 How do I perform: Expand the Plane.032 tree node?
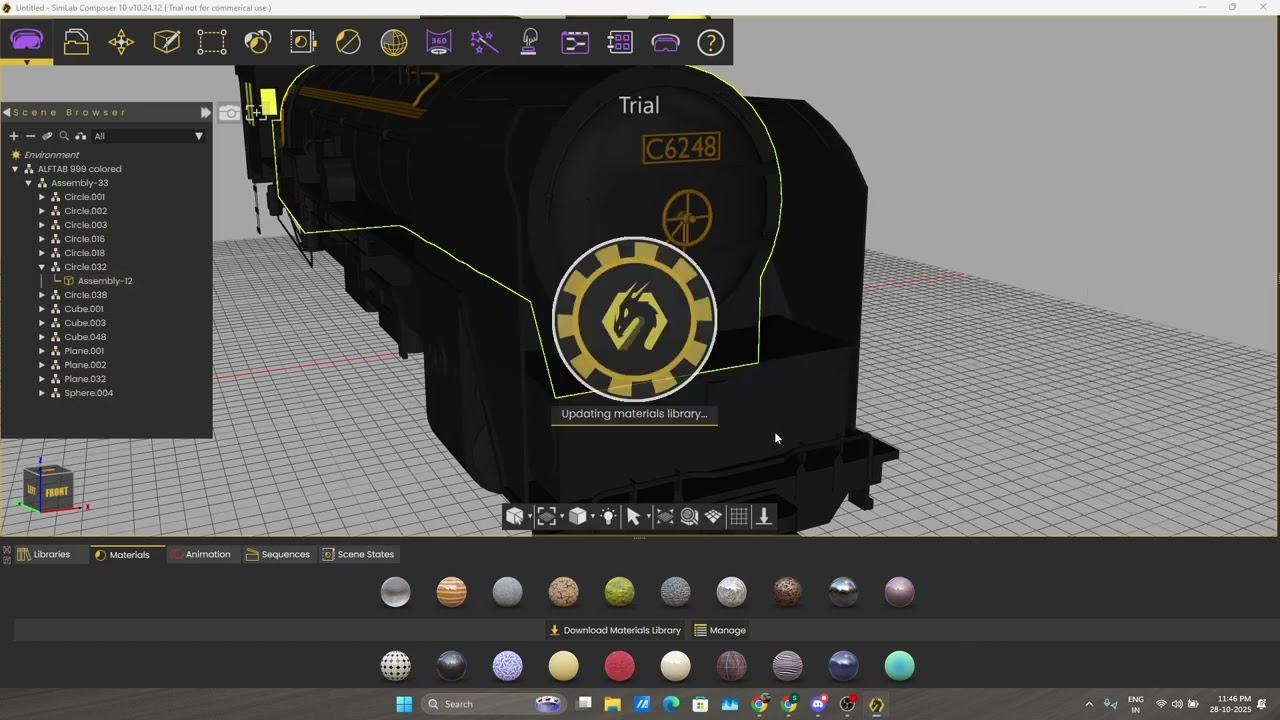[42, 379]
